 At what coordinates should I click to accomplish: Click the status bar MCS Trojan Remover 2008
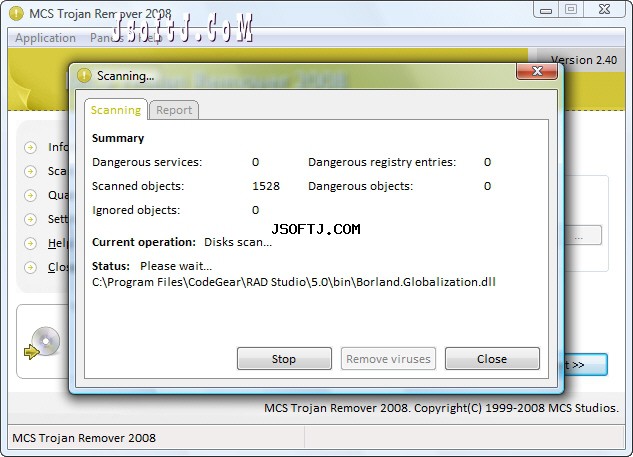click(84, 438)
